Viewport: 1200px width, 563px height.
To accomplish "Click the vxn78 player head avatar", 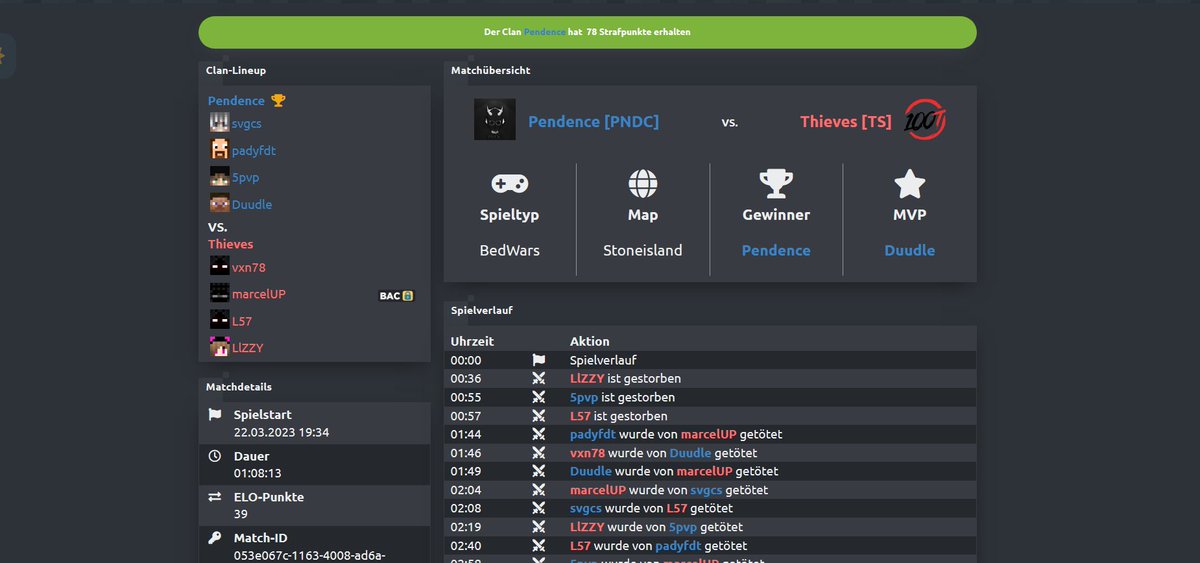I will click(219, 266).
